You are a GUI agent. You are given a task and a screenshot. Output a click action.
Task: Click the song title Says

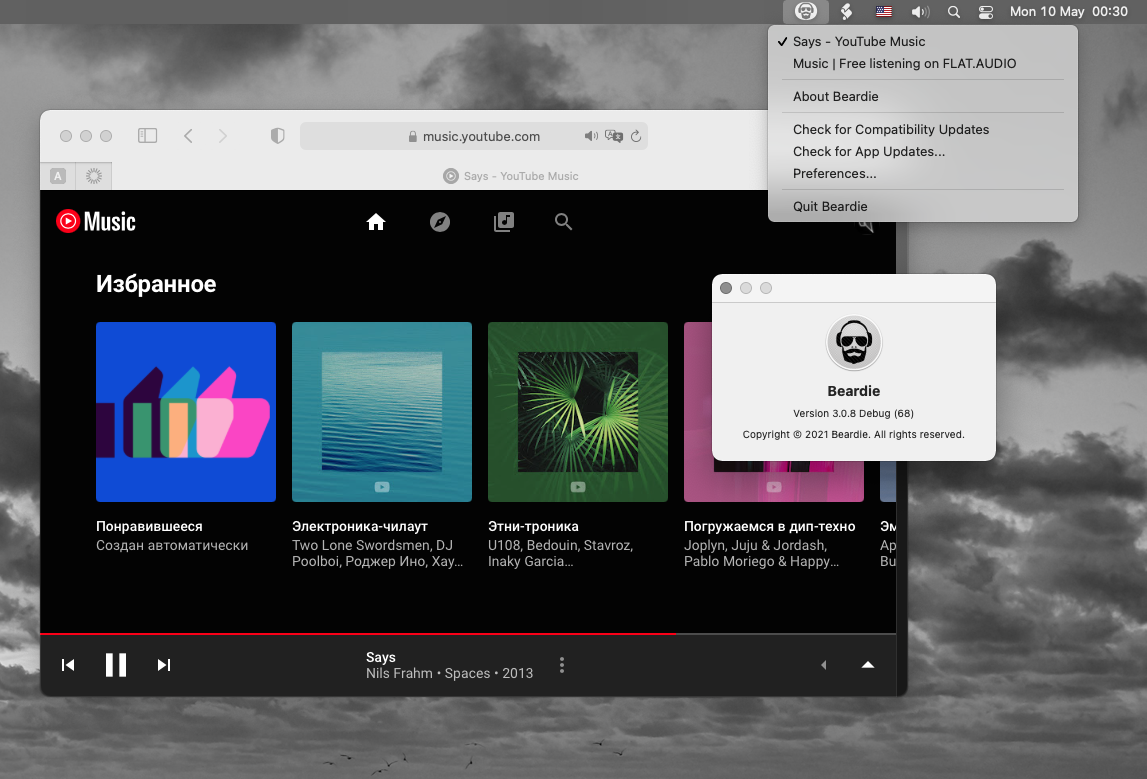pos(380,658)
